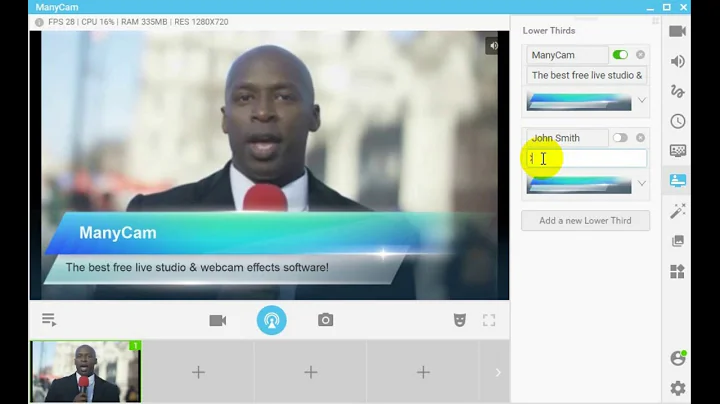This screenshot has width=720, height=404.
Task: Start video recording with camera icon
Action: (218, 320)
